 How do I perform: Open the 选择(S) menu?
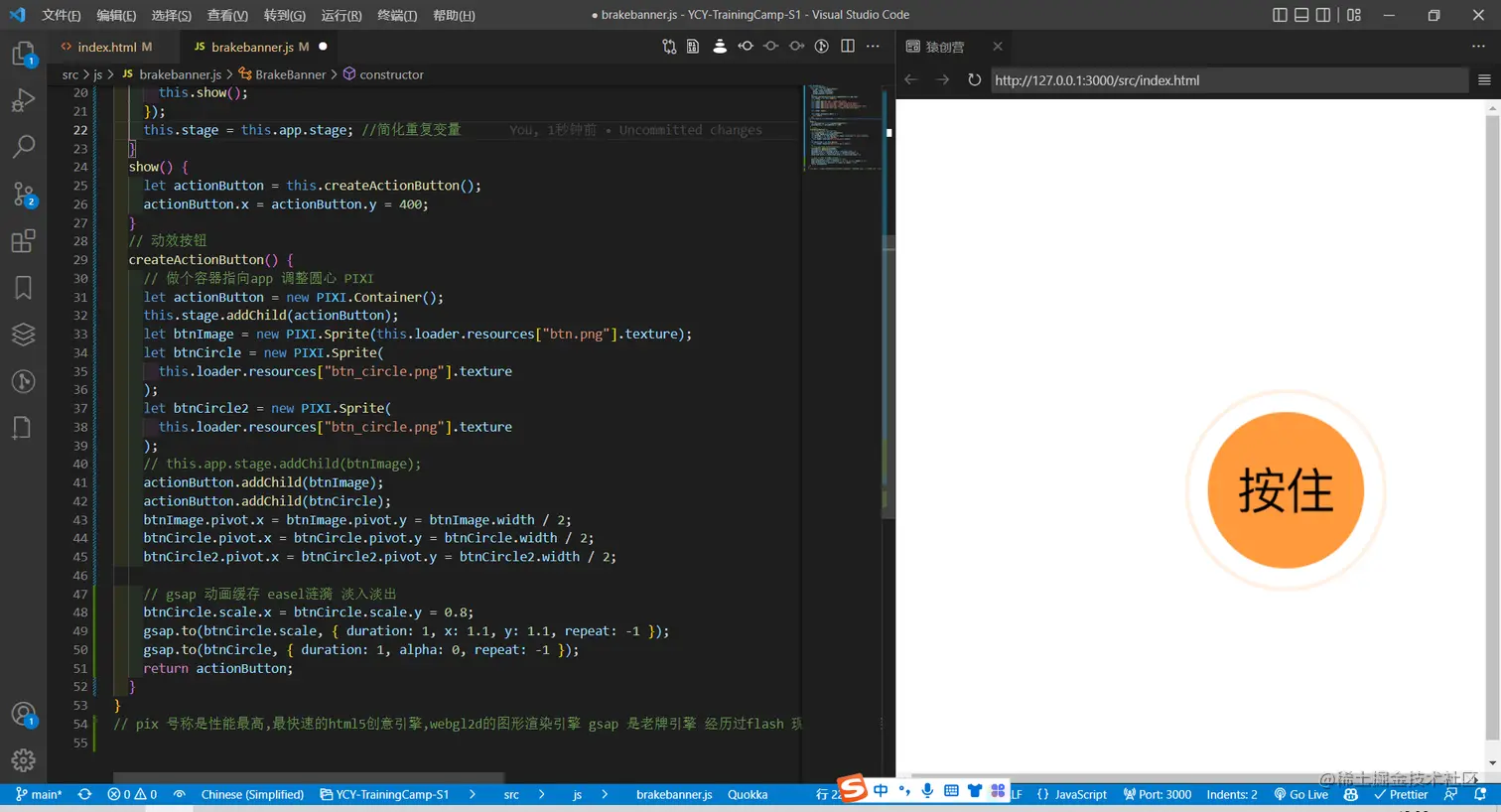172,15
